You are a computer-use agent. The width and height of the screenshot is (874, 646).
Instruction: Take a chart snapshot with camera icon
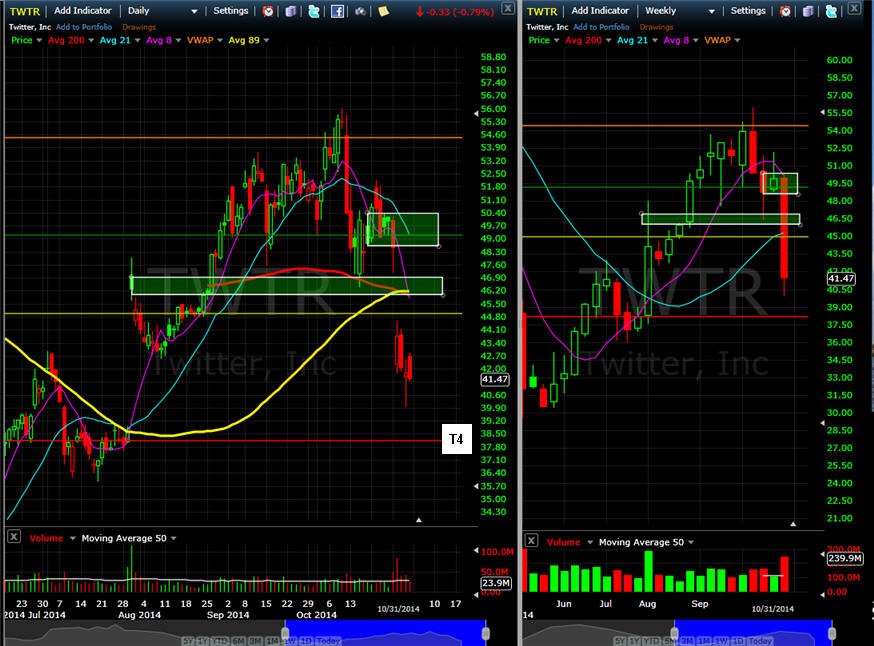(361, 11)
